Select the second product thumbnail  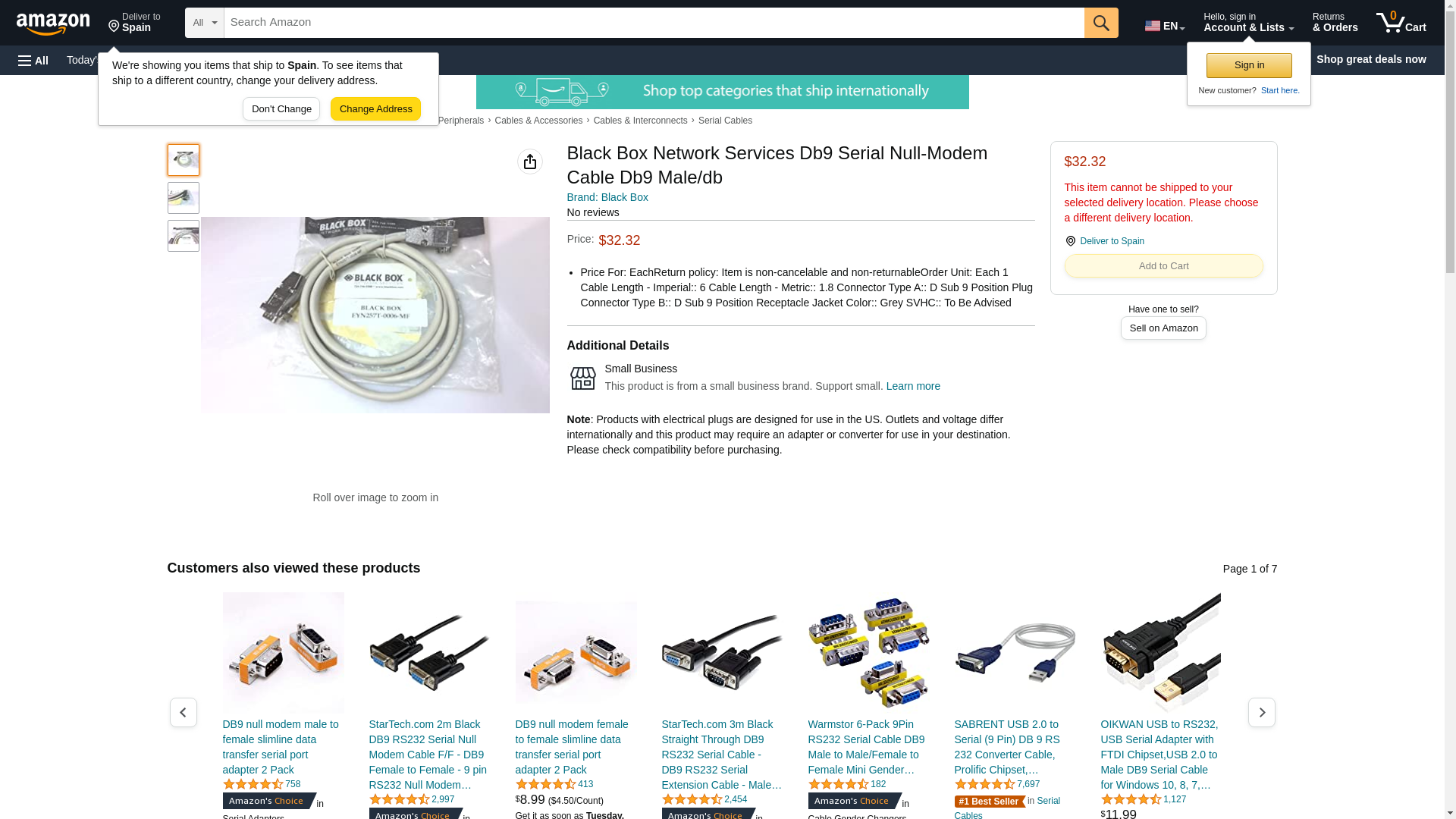pyautogui.click(x=184, y=198)
